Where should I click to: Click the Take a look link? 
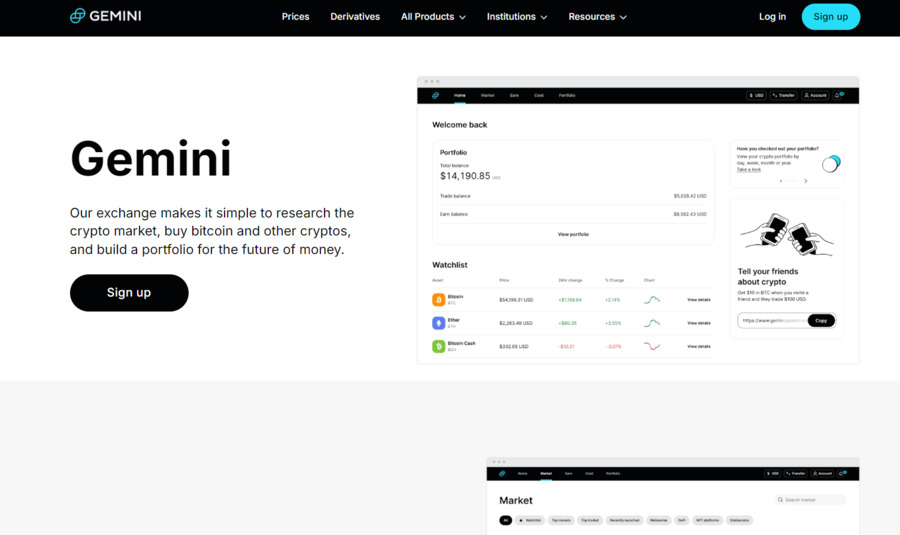tap(748, 170)
